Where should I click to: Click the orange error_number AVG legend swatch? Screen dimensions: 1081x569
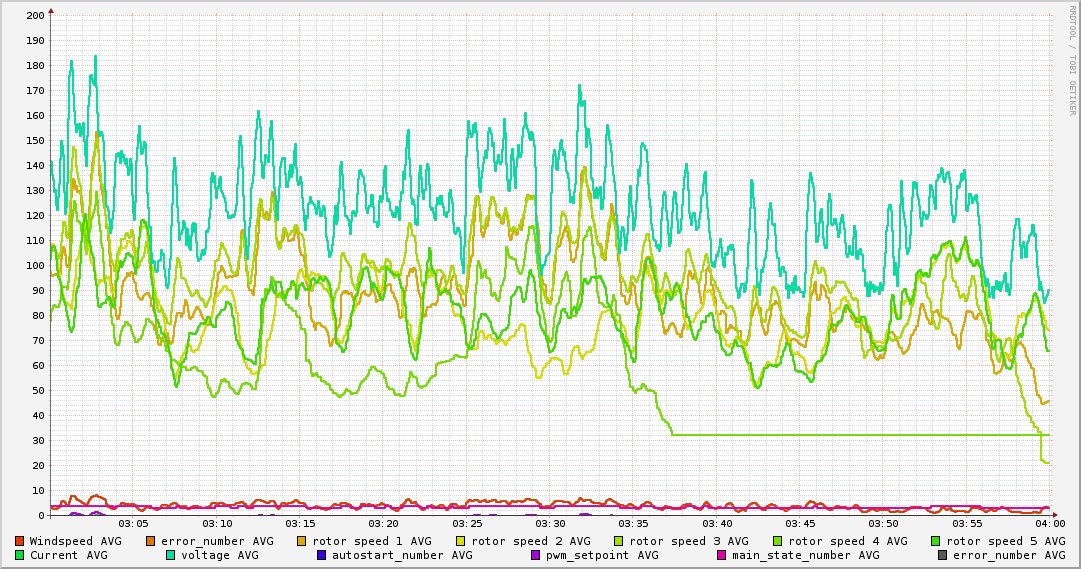(x=150, y=541)
